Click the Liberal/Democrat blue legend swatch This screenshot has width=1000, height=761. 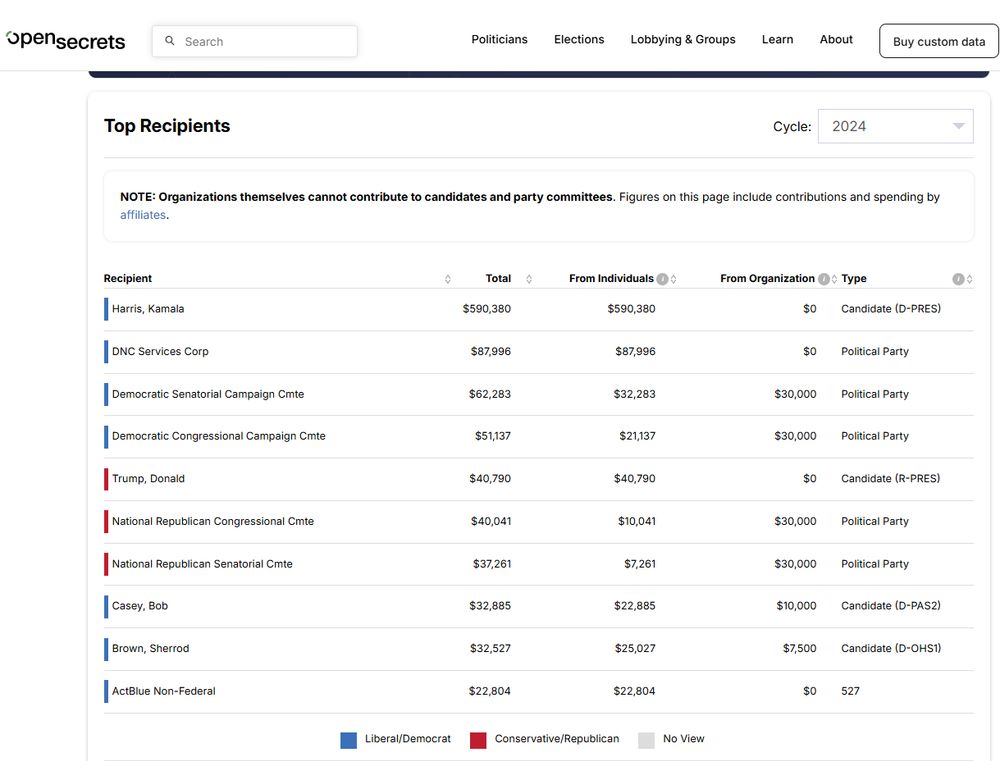(348, 740)
